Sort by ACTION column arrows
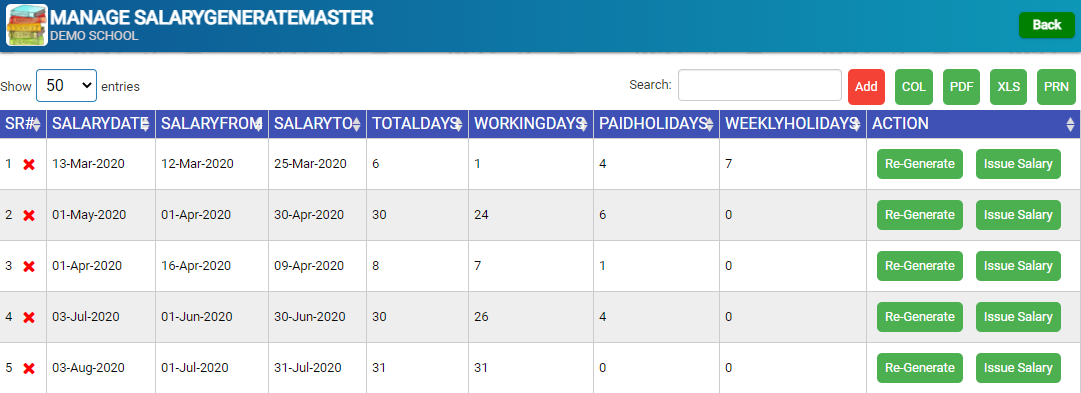 point(1070,124)
